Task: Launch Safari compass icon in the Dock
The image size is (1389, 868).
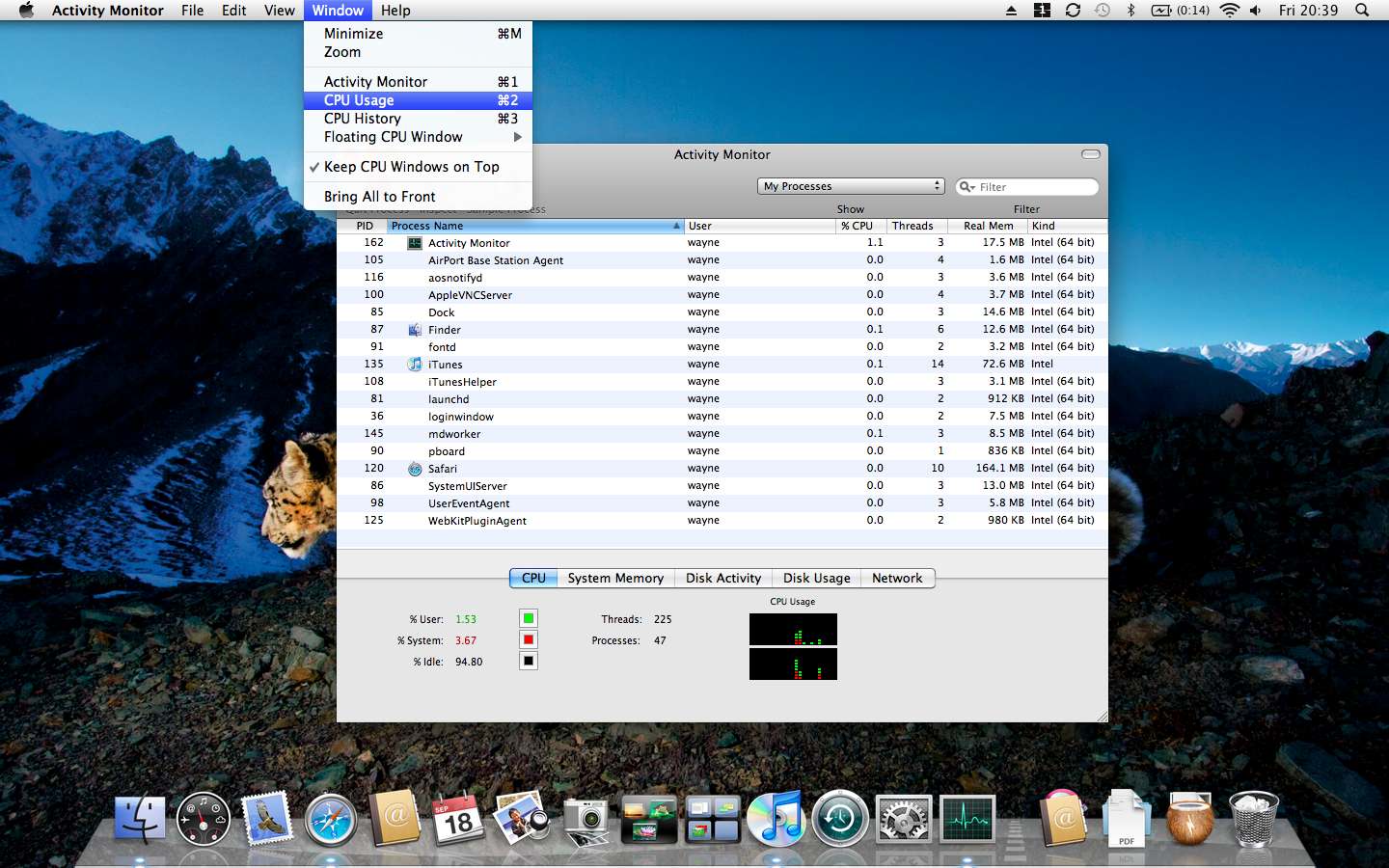Action: tap(331, 820)
